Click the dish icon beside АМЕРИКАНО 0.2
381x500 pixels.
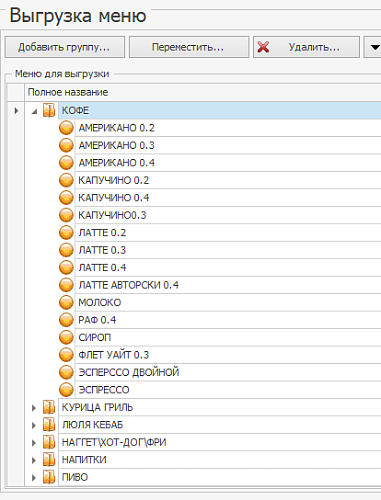66,128
